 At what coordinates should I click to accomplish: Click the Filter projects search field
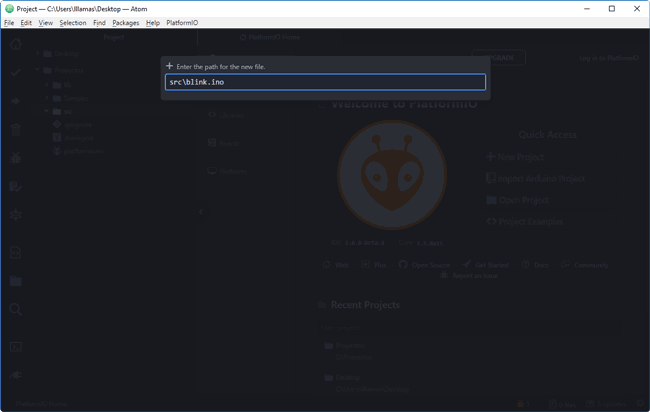click(470, 327)
